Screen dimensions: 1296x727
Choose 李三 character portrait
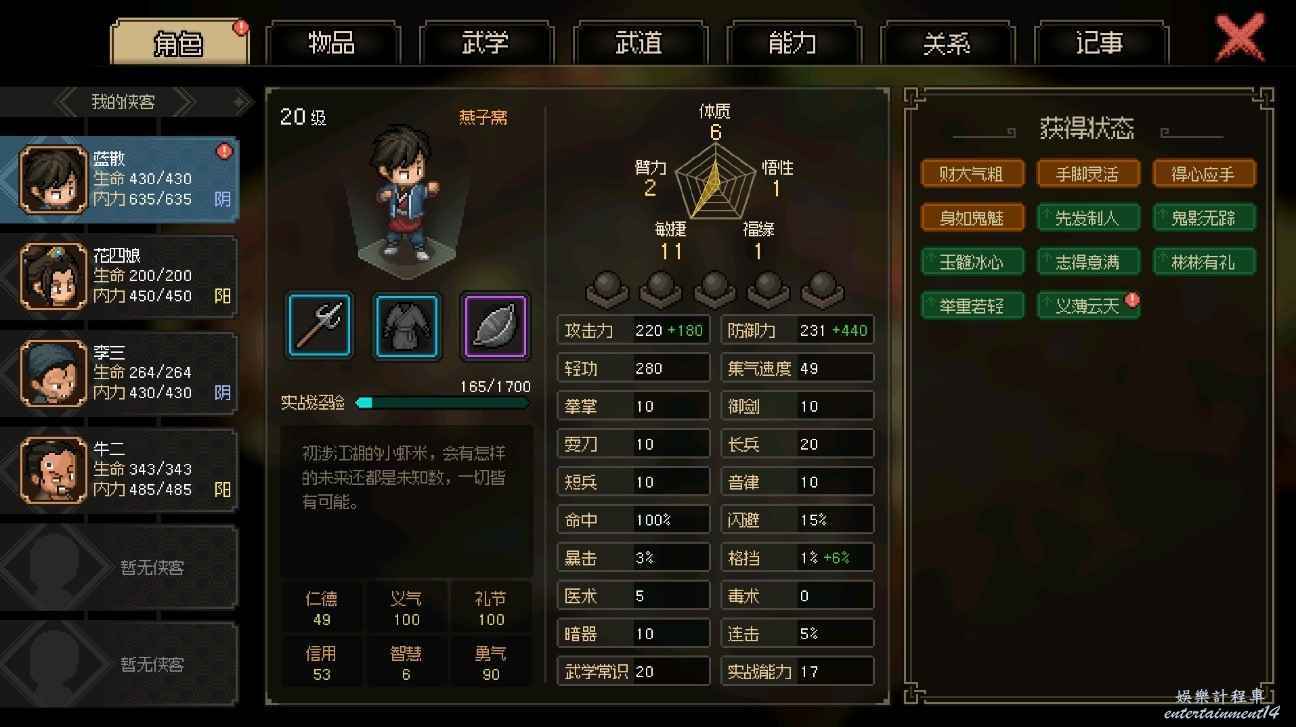53,373
